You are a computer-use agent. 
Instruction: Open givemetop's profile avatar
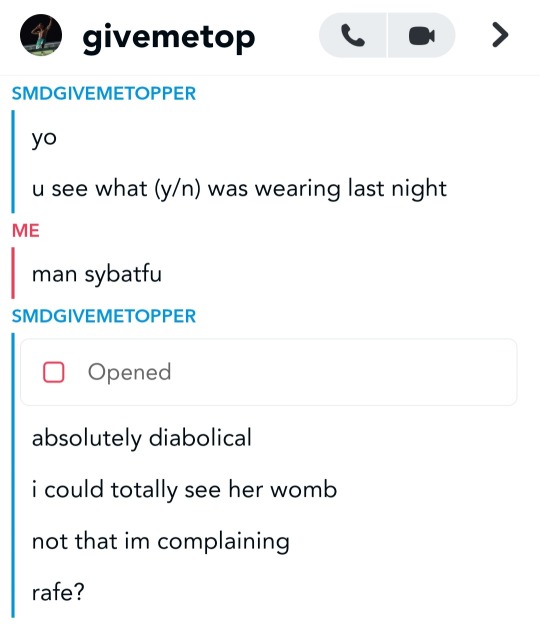pos(41,35)
